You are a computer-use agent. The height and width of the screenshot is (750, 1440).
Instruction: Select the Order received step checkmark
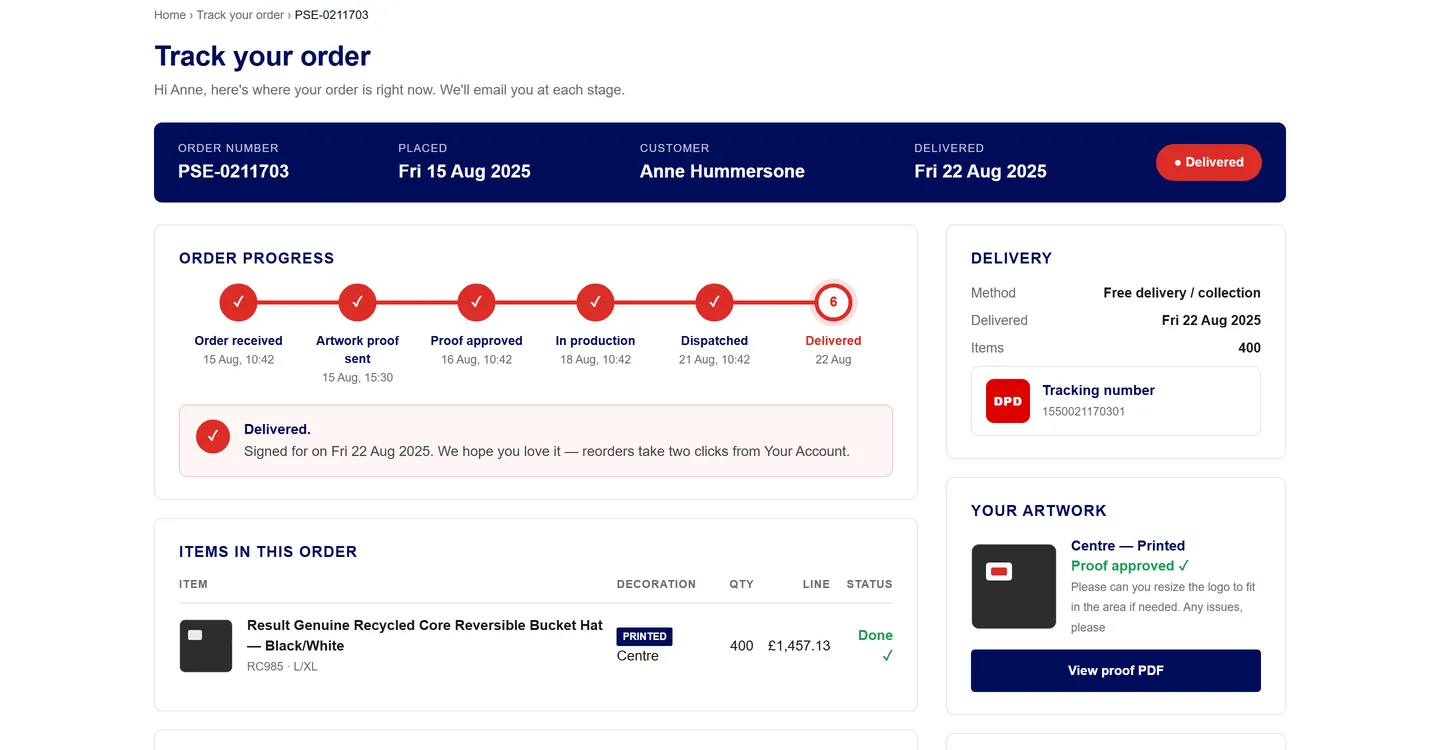(239, 302)
